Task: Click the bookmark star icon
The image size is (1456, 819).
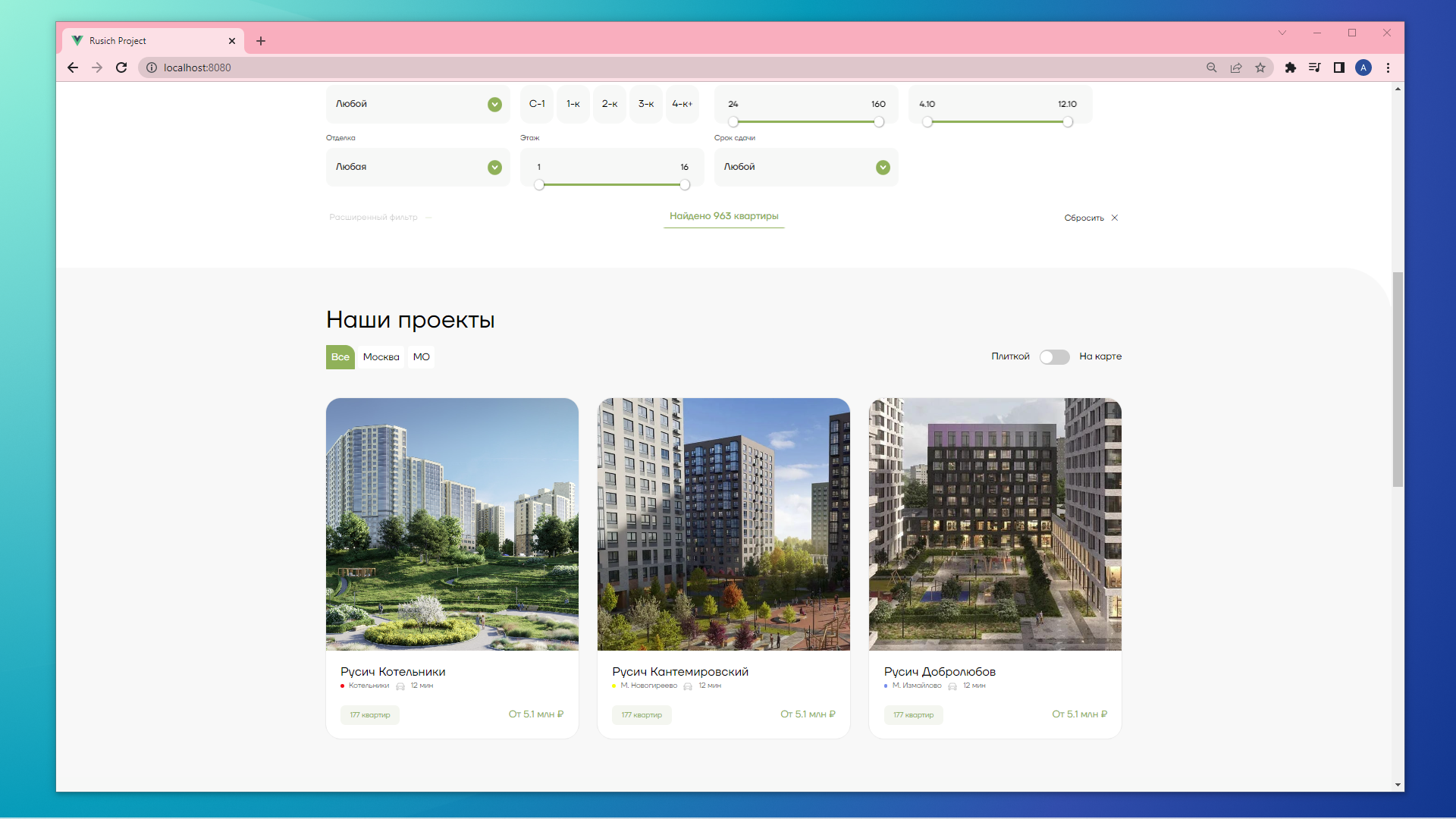Action: coord(1260,67)
